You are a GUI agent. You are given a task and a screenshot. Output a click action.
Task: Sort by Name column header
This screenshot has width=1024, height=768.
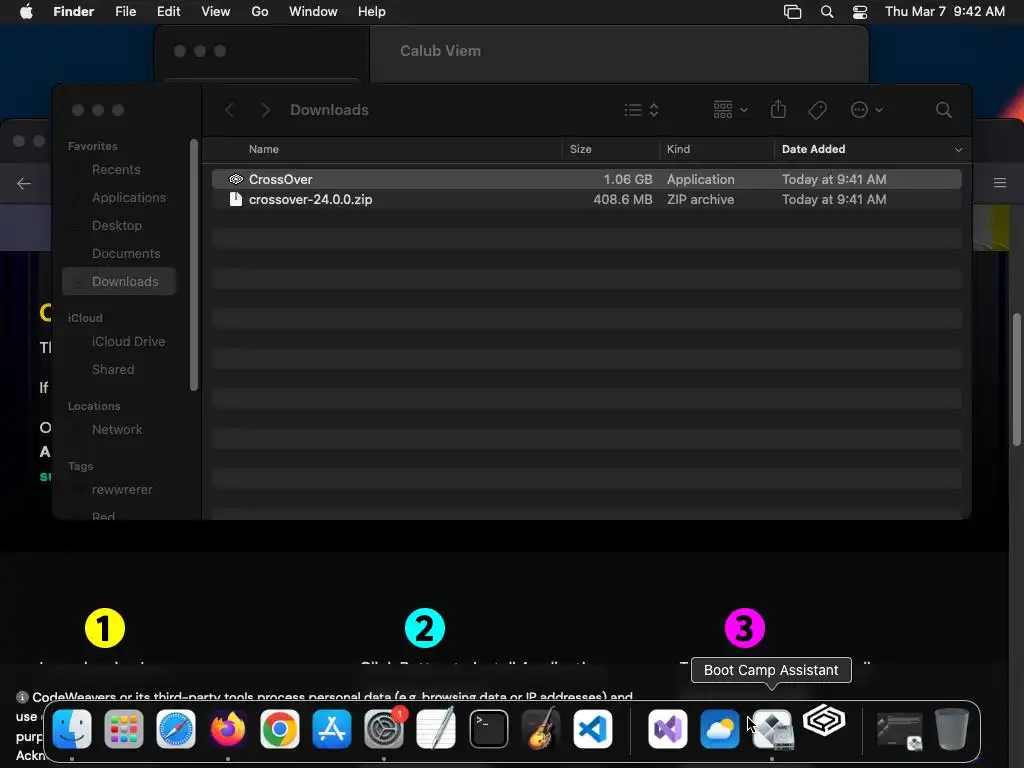coord(263,149)
